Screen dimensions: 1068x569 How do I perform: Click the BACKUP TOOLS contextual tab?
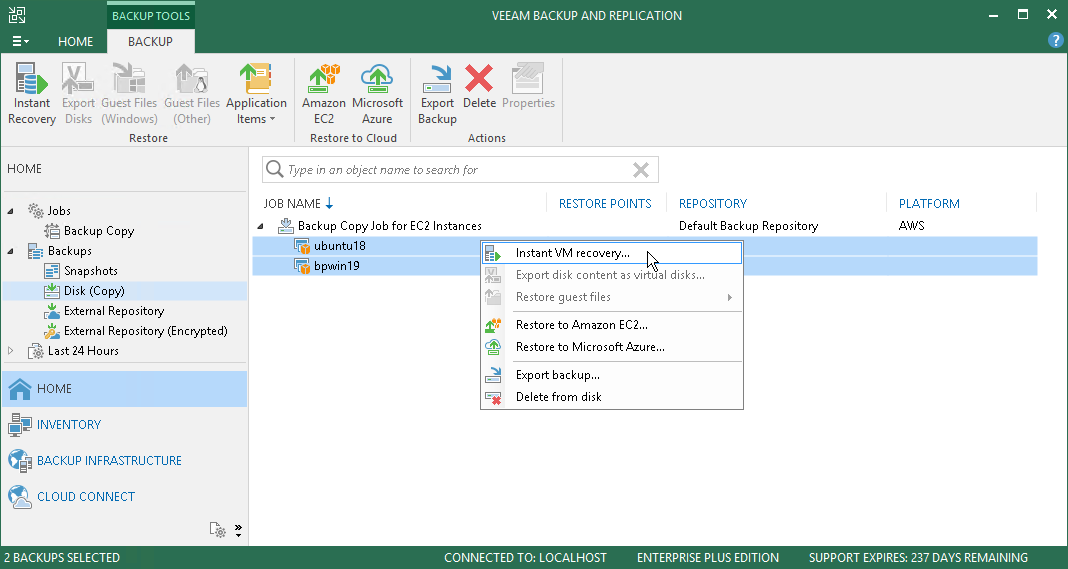151,16
